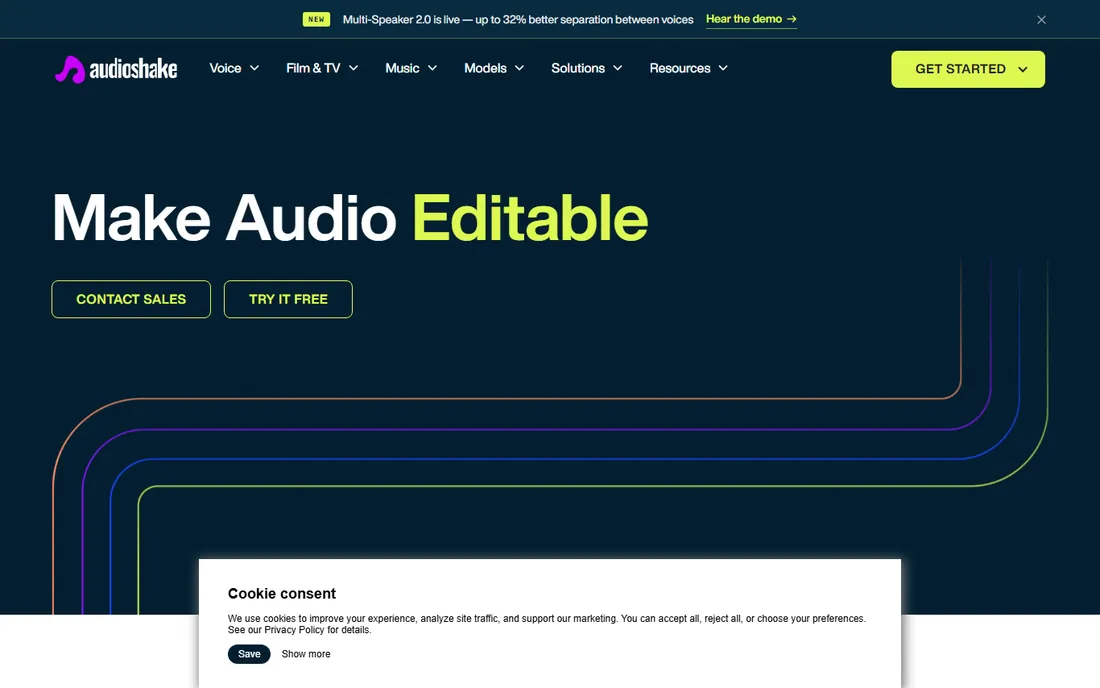Click the AudioShake logo
Image resolution: width=1100 pixels, height=688 pixels.
116,69
